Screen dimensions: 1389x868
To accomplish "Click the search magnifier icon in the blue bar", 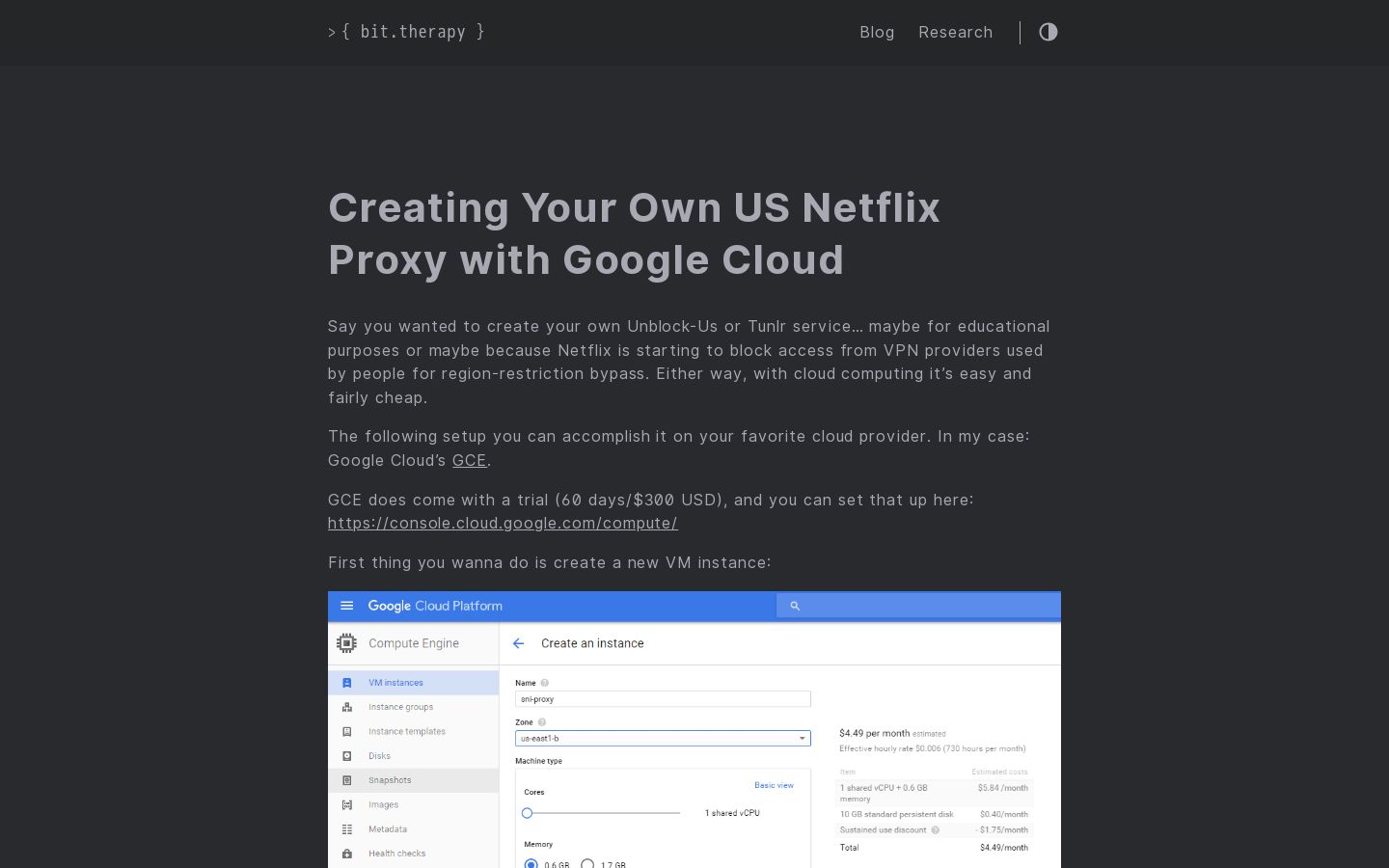I will pyautogui.click(x=795, y=606).
